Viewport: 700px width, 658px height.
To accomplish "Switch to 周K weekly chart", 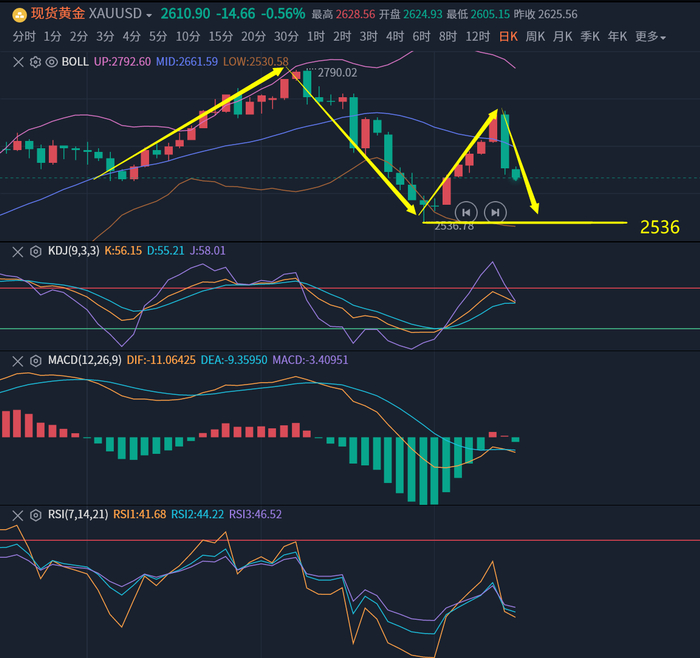I will [x=535, y=37].
